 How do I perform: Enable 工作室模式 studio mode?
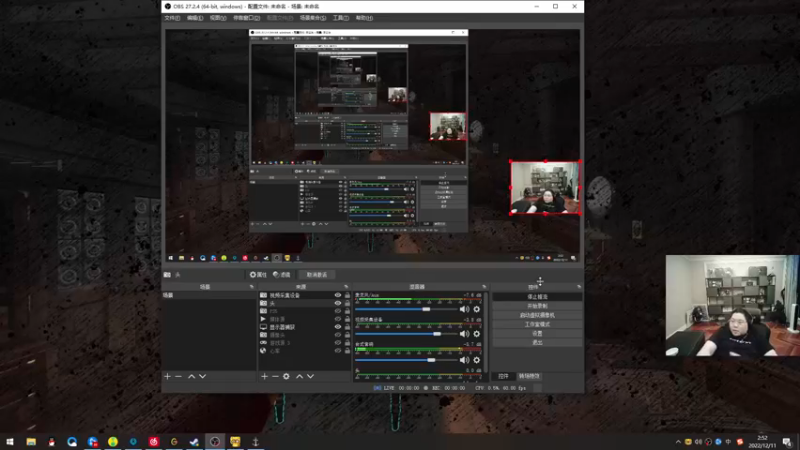[537, 324]
